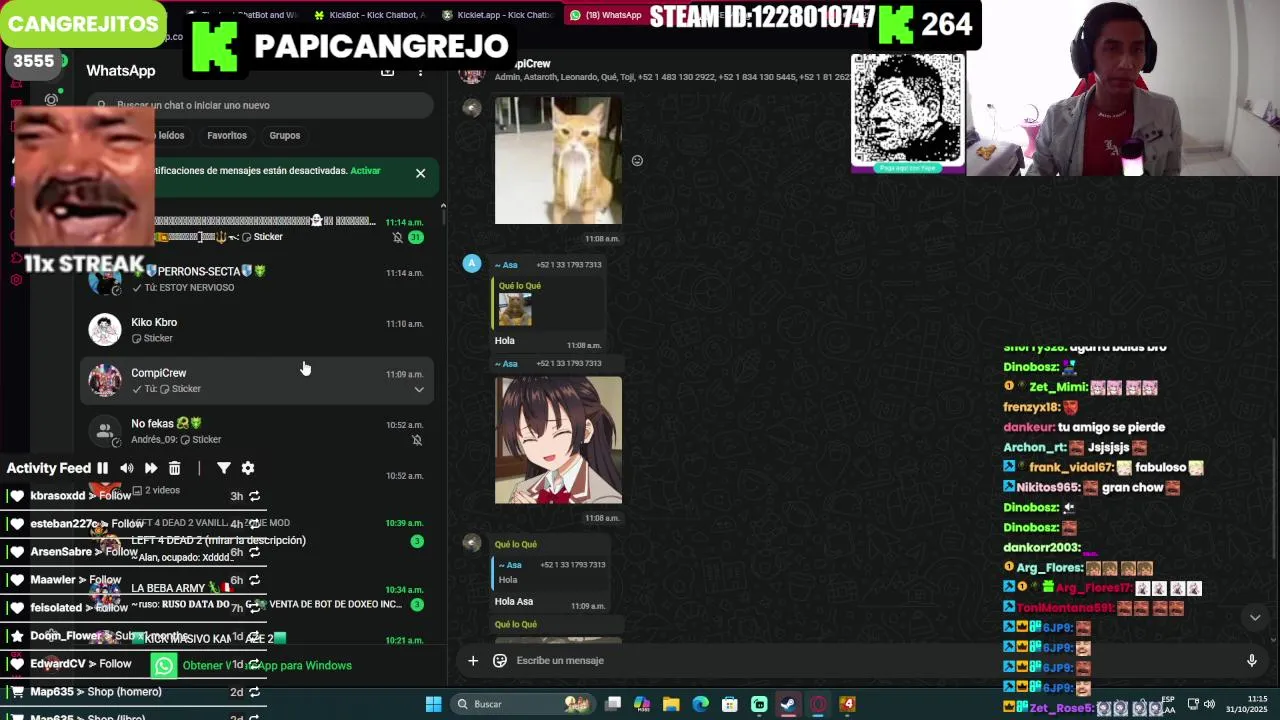Open File Explorer from the taskbar
Image resolution: width=1280 pixels, height=720 pixels.
click(671, 704)
